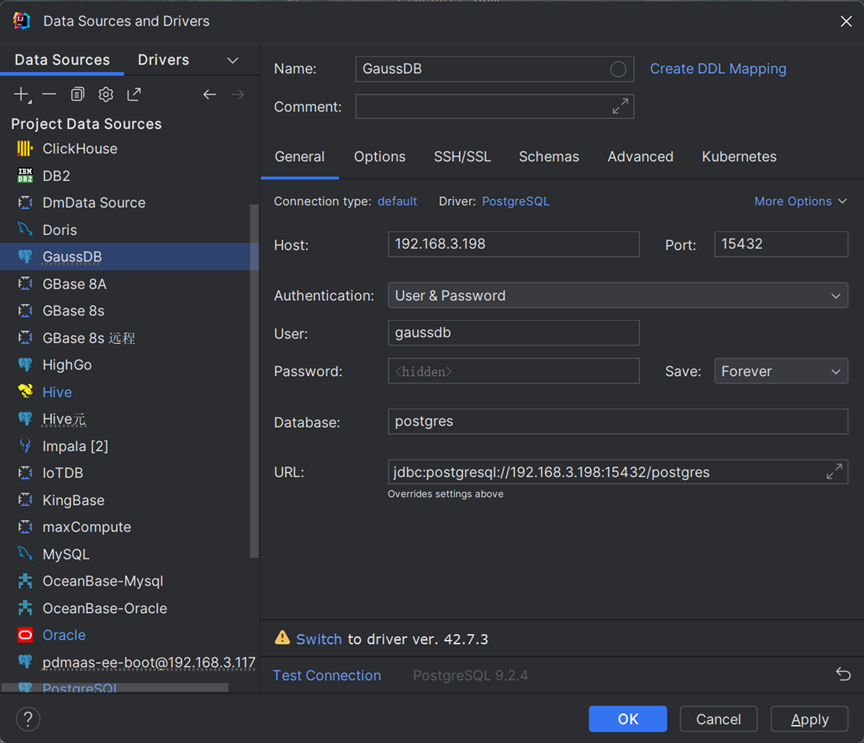Click the Test Connection link
The image size is (864, 743).
327,675
